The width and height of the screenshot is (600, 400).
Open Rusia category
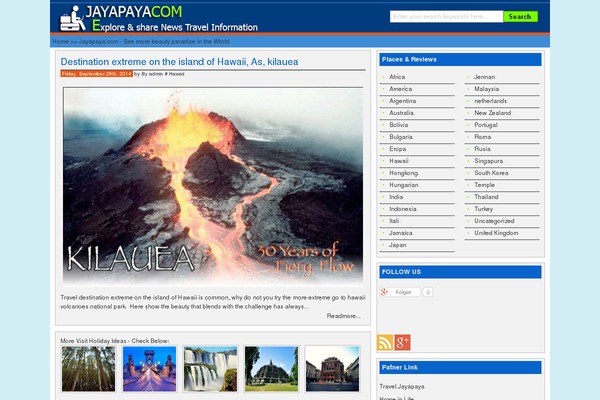pyautogui.click(x=482, y=149)
